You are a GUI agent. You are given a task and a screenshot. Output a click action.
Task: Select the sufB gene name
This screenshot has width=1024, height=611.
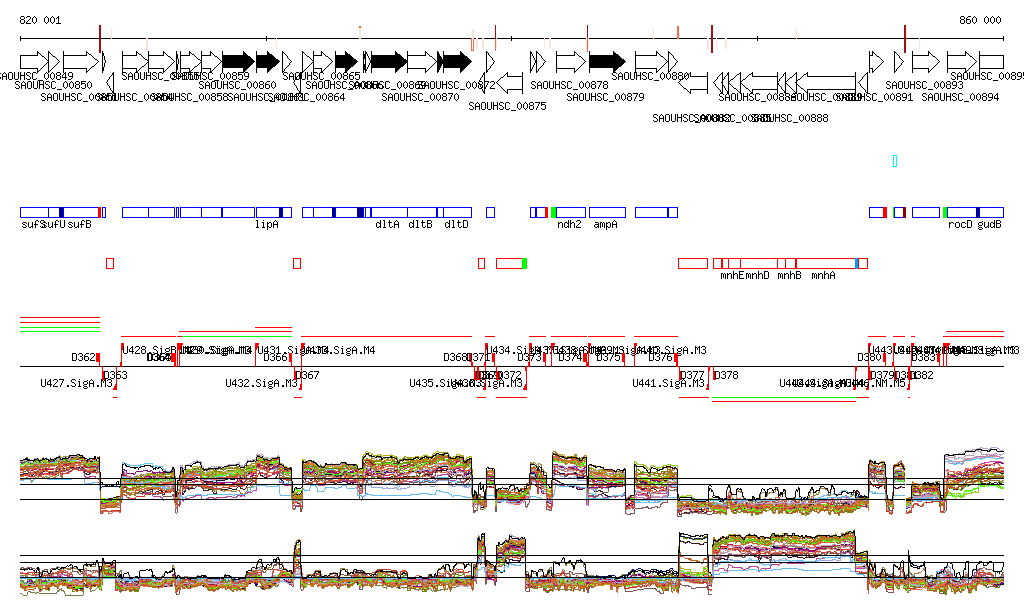click(x=80, y=225)
